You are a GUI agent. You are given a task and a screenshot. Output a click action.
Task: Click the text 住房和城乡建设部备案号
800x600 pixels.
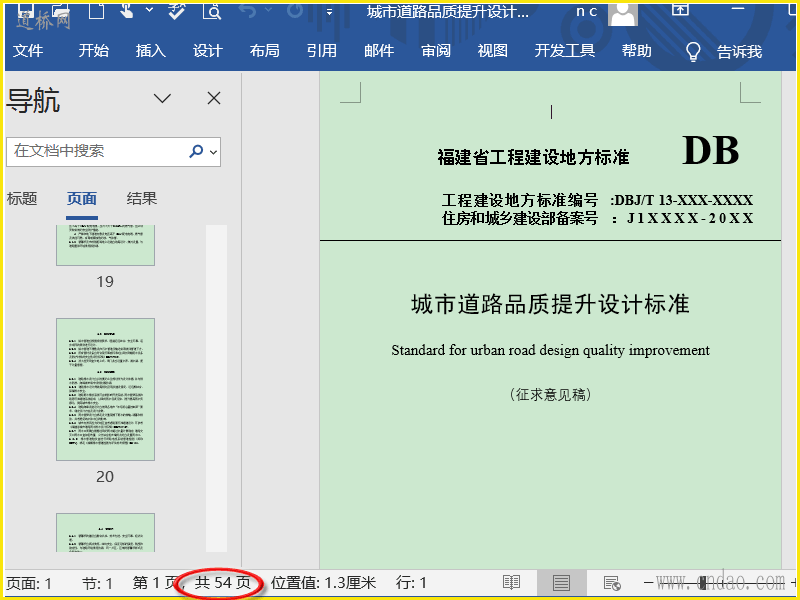click(520, 218)
